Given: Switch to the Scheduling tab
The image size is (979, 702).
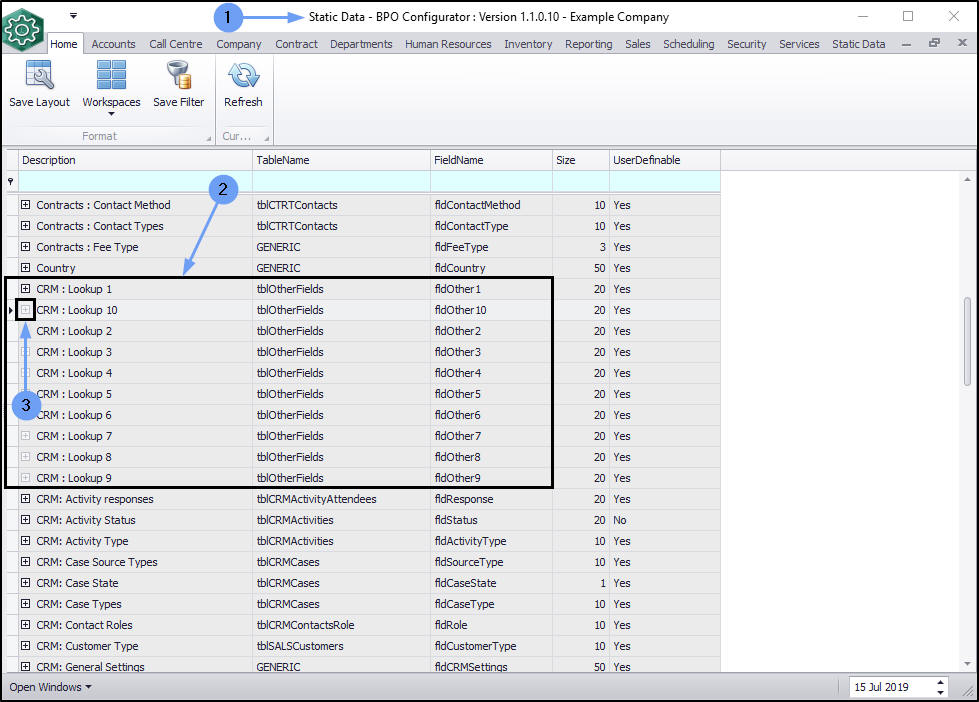Looking at the screenshot, I should pyautogui.click(x=688, y=44).
